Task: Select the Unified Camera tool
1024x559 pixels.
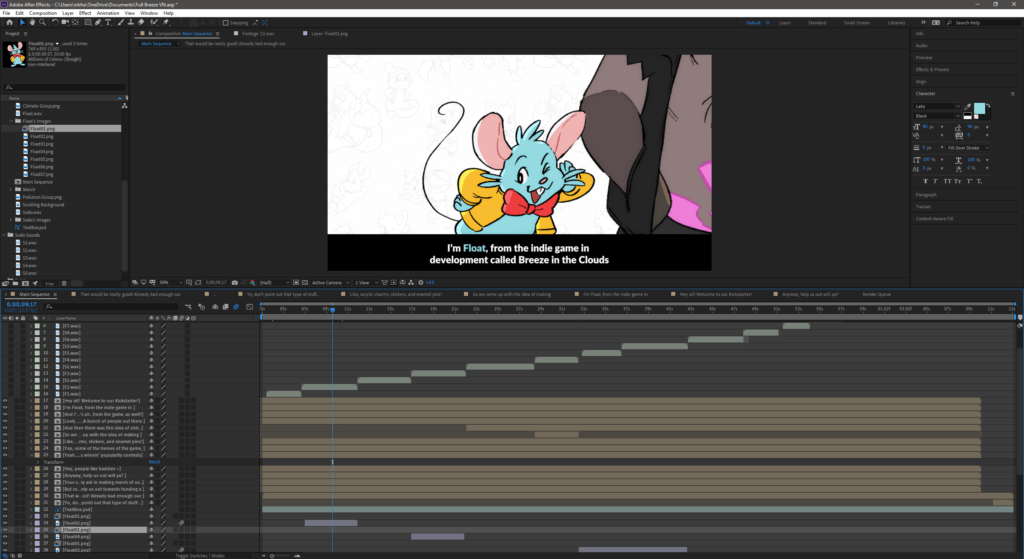Action: point(65,22)
